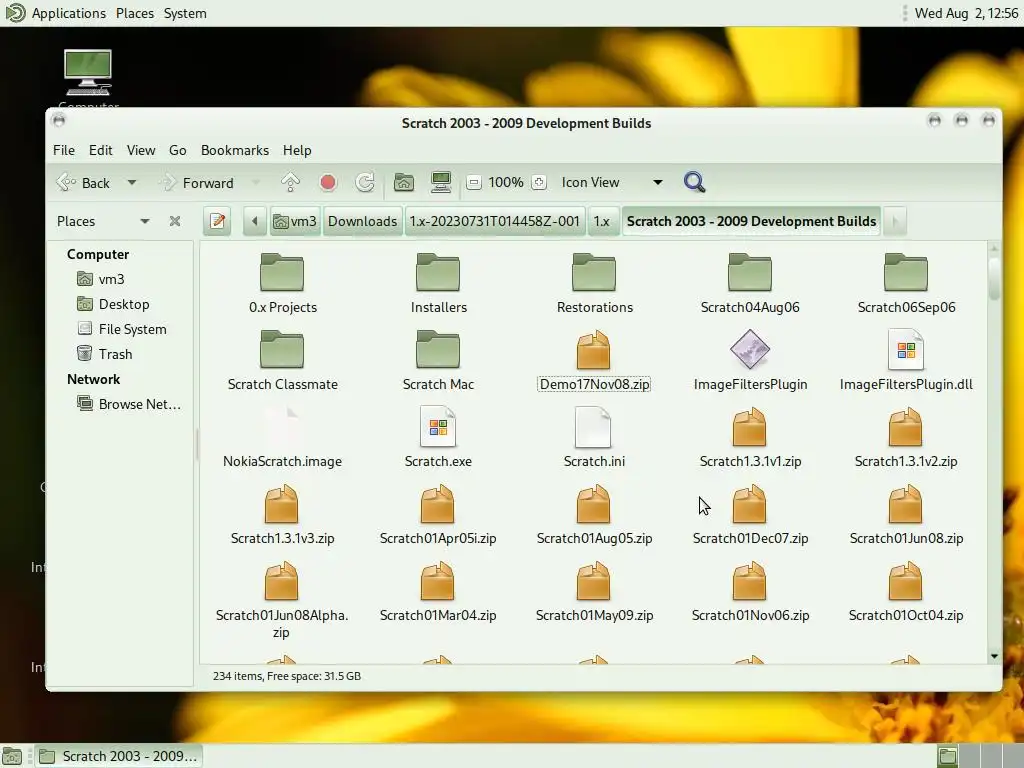Select the Scratch Classmate folder
Viewport: 1024px width, 768px height.
(x=282, y=360)
